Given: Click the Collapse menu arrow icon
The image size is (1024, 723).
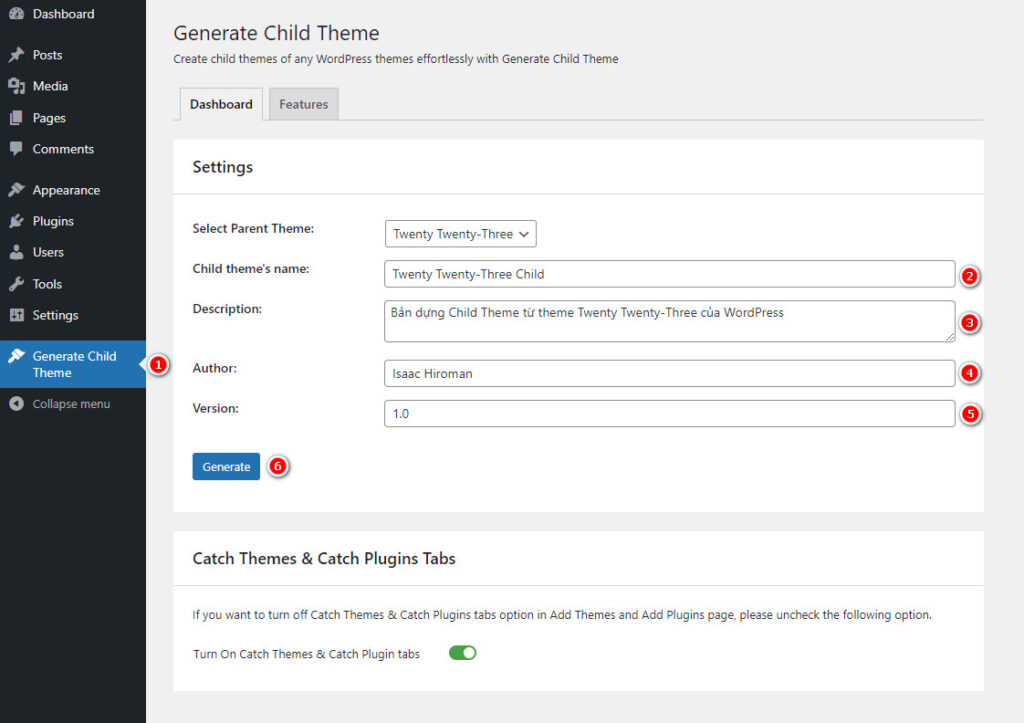Looking at the screenshot, I should click(x=16, y=404).
